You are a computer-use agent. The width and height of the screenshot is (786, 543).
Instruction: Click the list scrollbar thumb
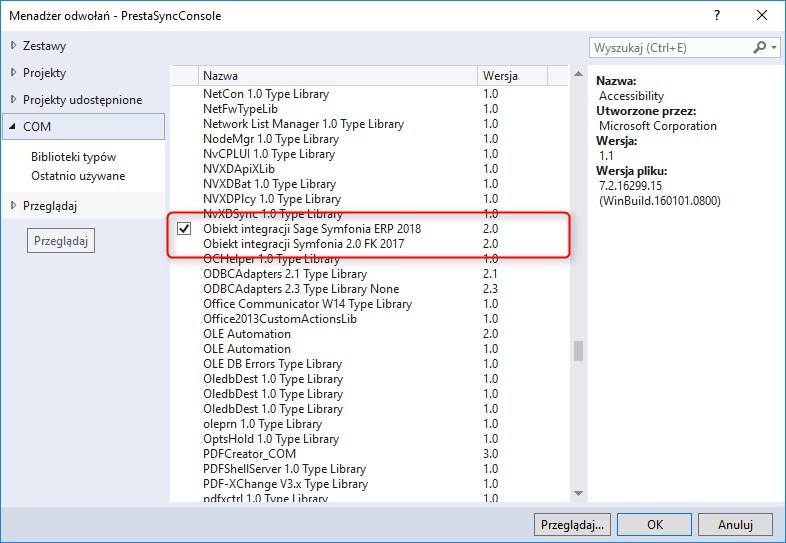[578, 351]
